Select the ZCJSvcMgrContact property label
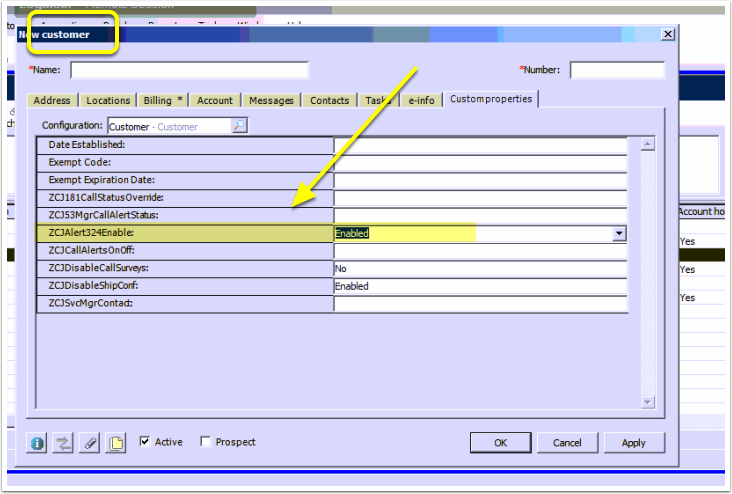Viewport: 732px width, 494px height. tap(91, 303)
